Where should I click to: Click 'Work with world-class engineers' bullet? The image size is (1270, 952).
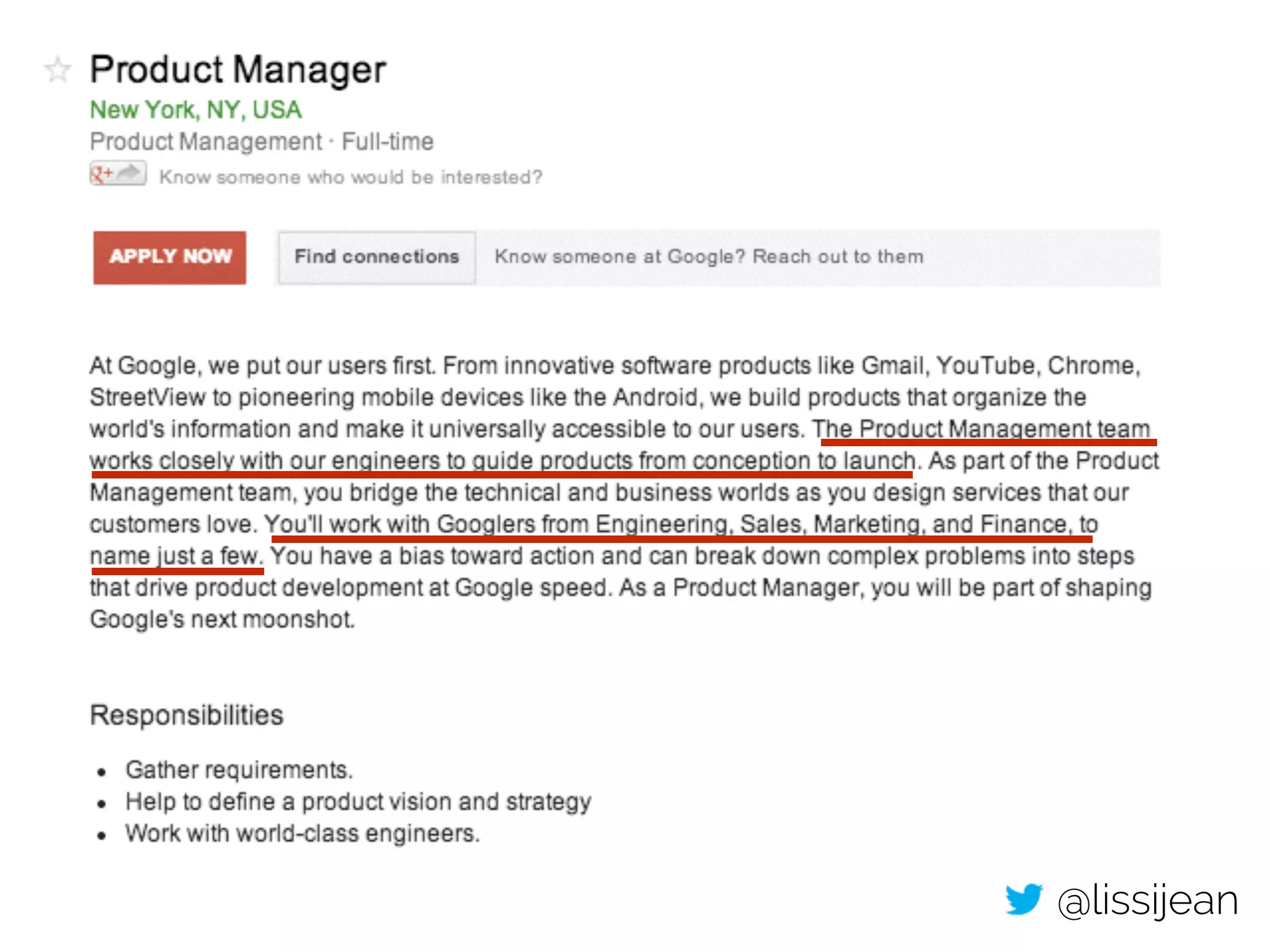[x=303, y=834]
